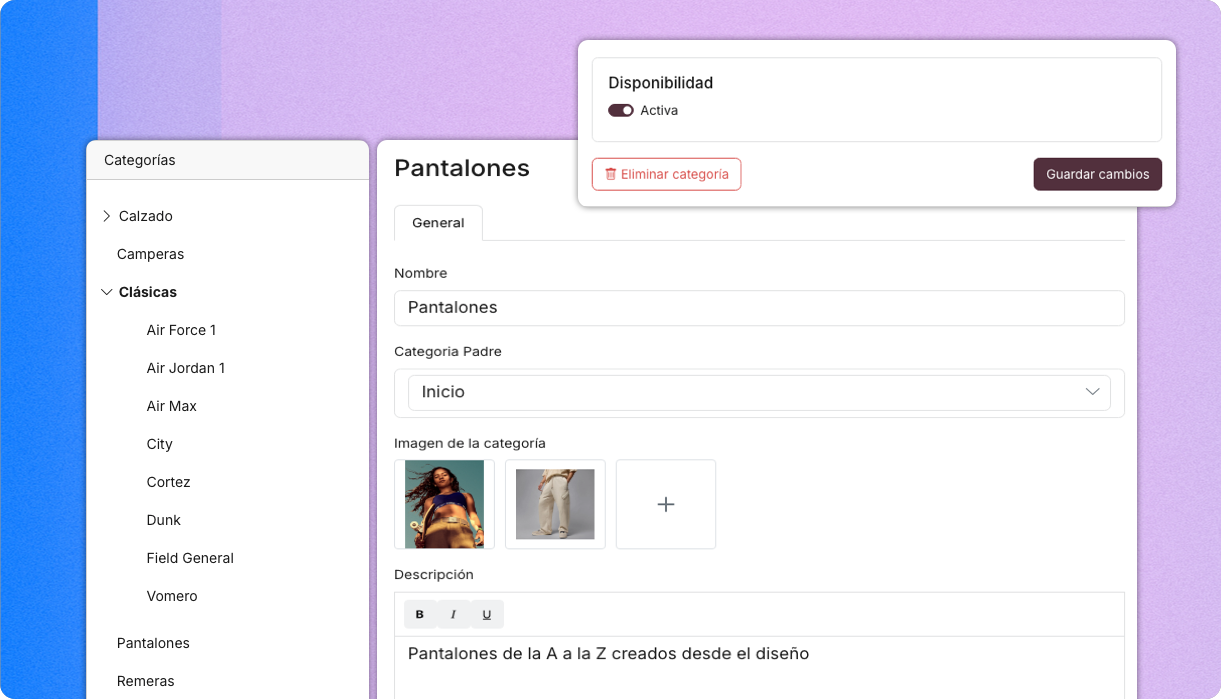Screen dimensions: 1221x699
Task: Select the Vomero subcategory
Action: tap(172, 596)
